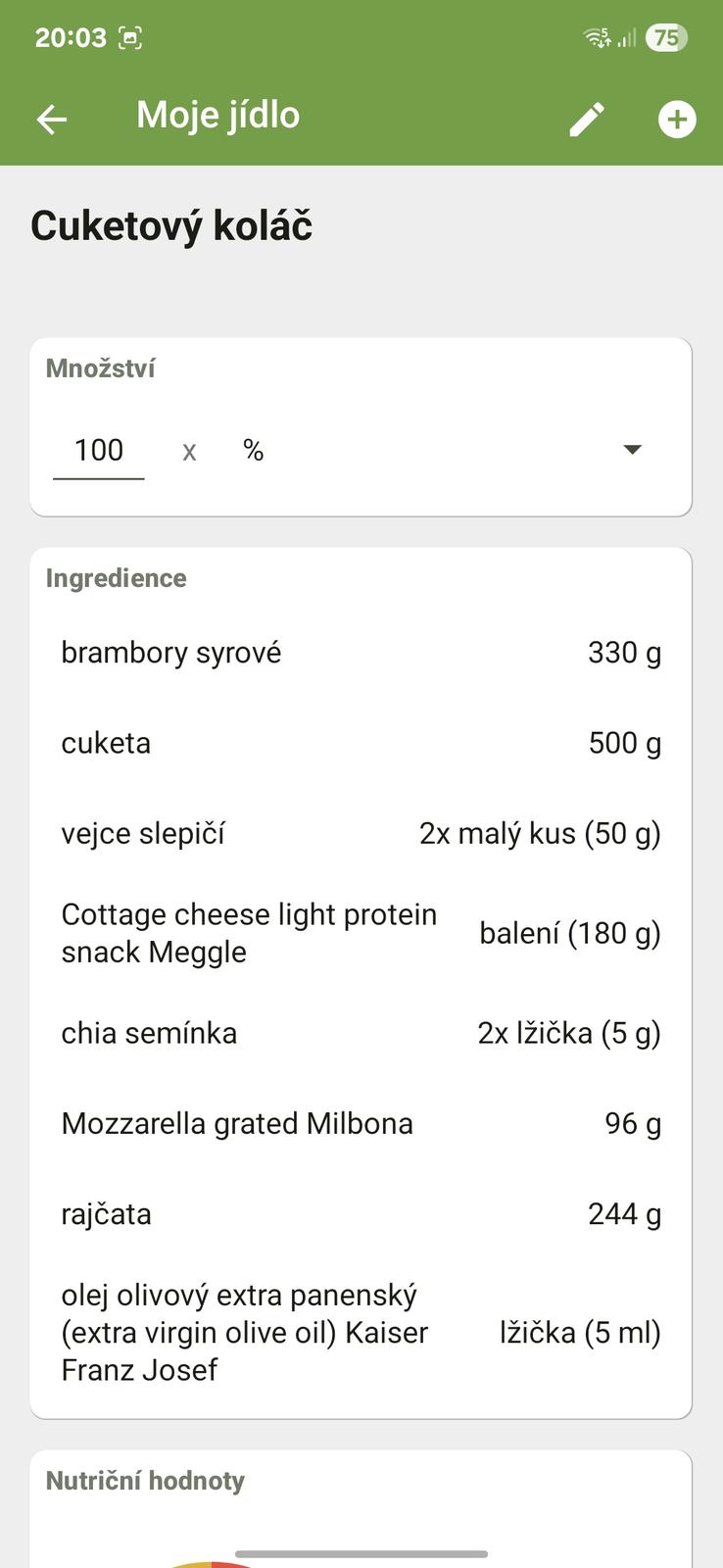Tap the back arrow icon
Screen dimensions: 723x1568
coord(52,119)
